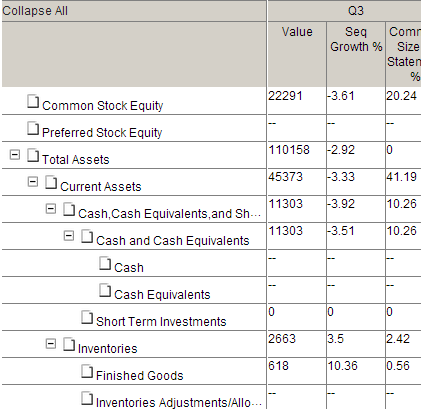Image resolution: width=421 pixels, height=409 pixels.
Task: Select the Inventories Adjustments/Allowances checkbox
Action: point(87,398)
